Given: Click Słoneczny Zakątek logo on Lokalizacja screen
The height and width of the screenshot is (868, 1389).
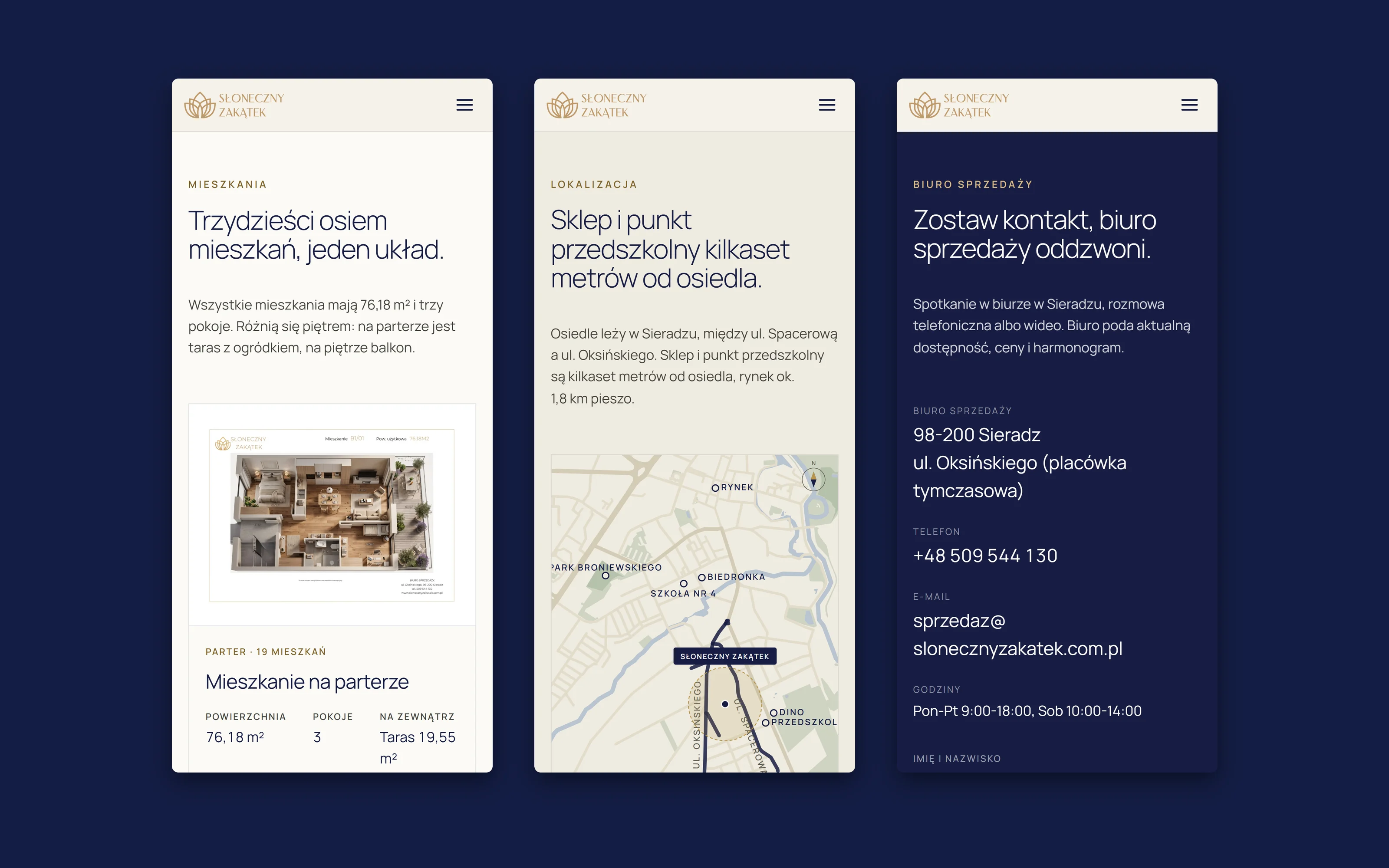Looking at the screenshot, I should (596, 105).
